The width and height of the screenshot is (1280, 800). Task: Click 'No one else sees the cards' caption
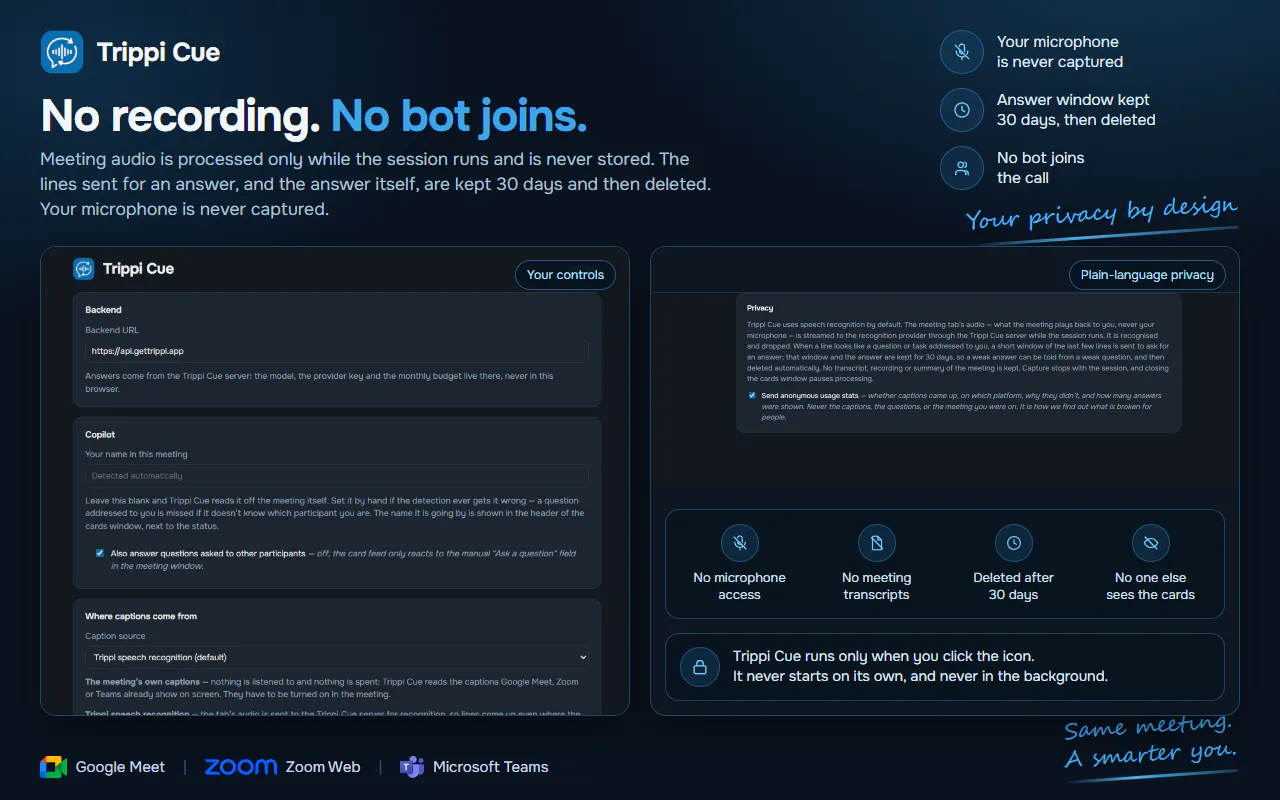1151,586
